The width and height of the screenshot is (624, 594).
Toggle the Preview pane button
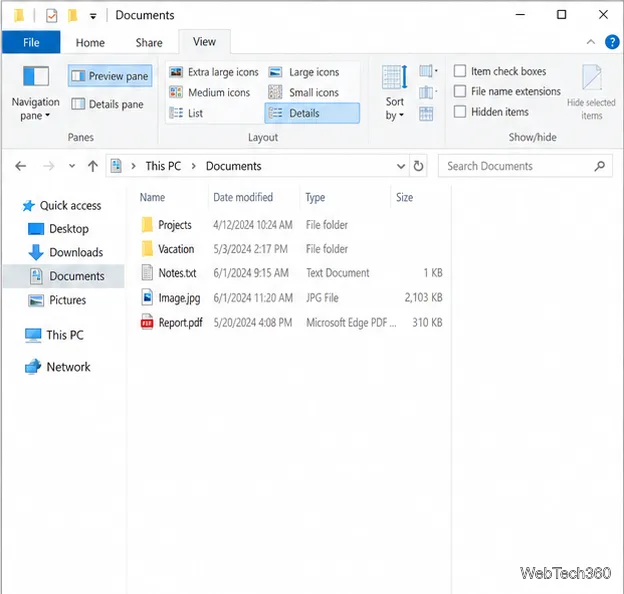pos(110,76)
